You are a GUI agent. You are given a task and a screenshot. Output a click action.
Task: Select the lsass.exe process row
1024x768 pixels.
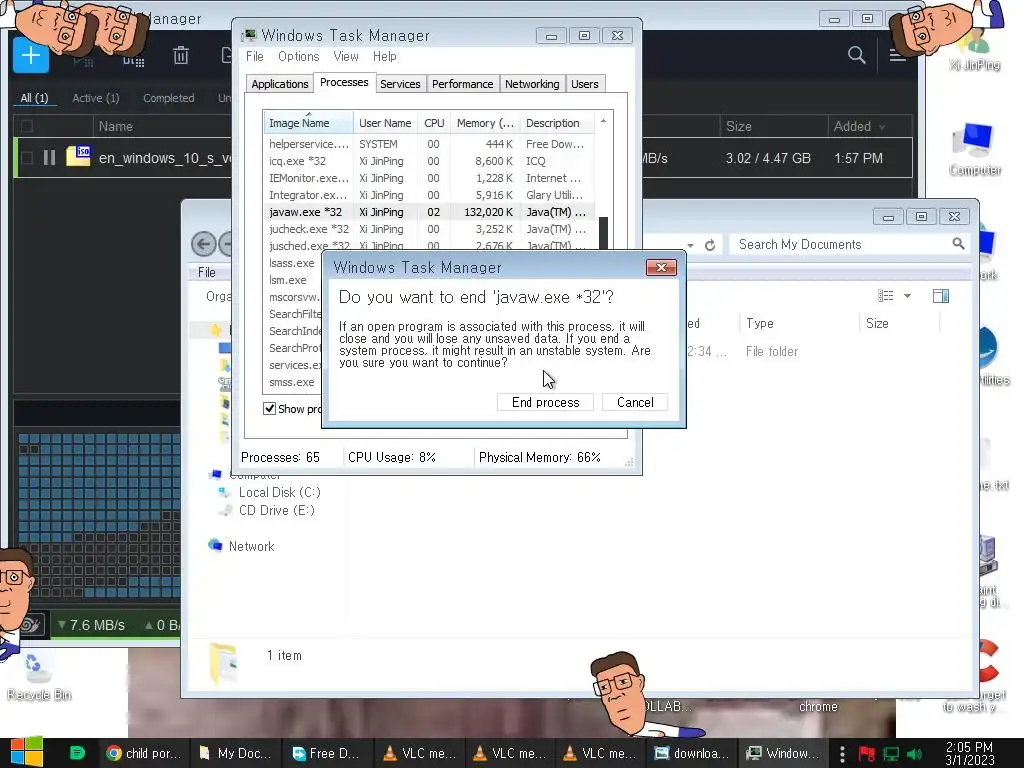click(x=292, y=263)
